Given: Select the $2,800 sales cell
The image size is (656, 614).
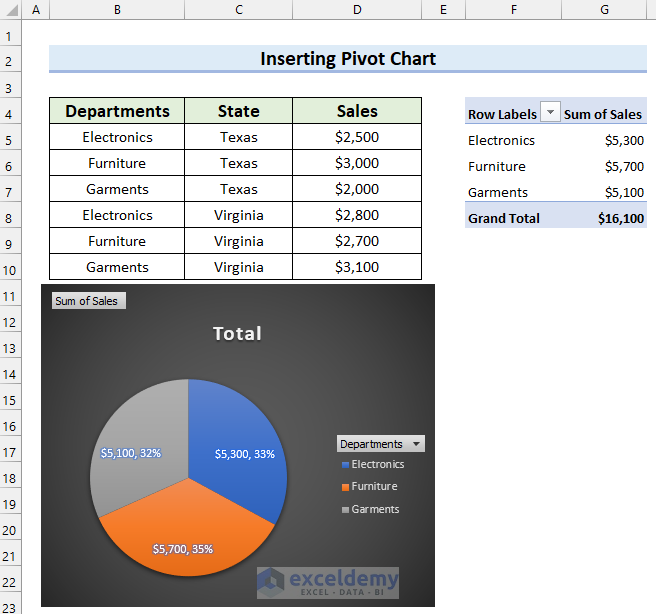Looking at the screenshot, I should point(357,215).
